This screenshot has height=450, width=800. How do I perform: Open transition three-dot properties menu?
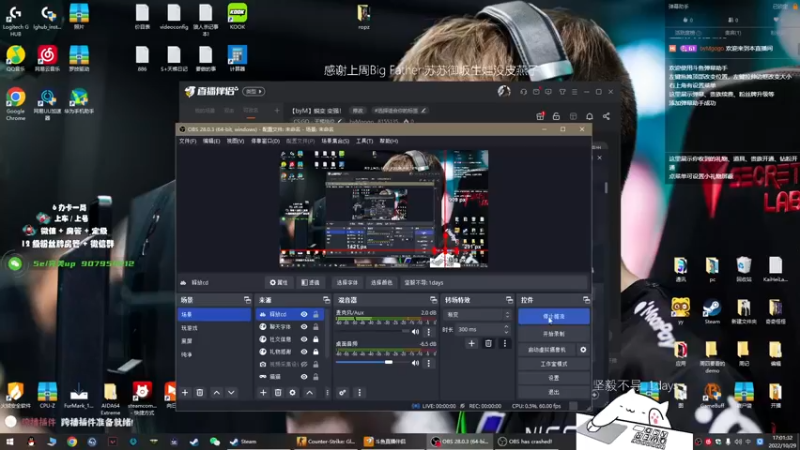click(505, 343)
